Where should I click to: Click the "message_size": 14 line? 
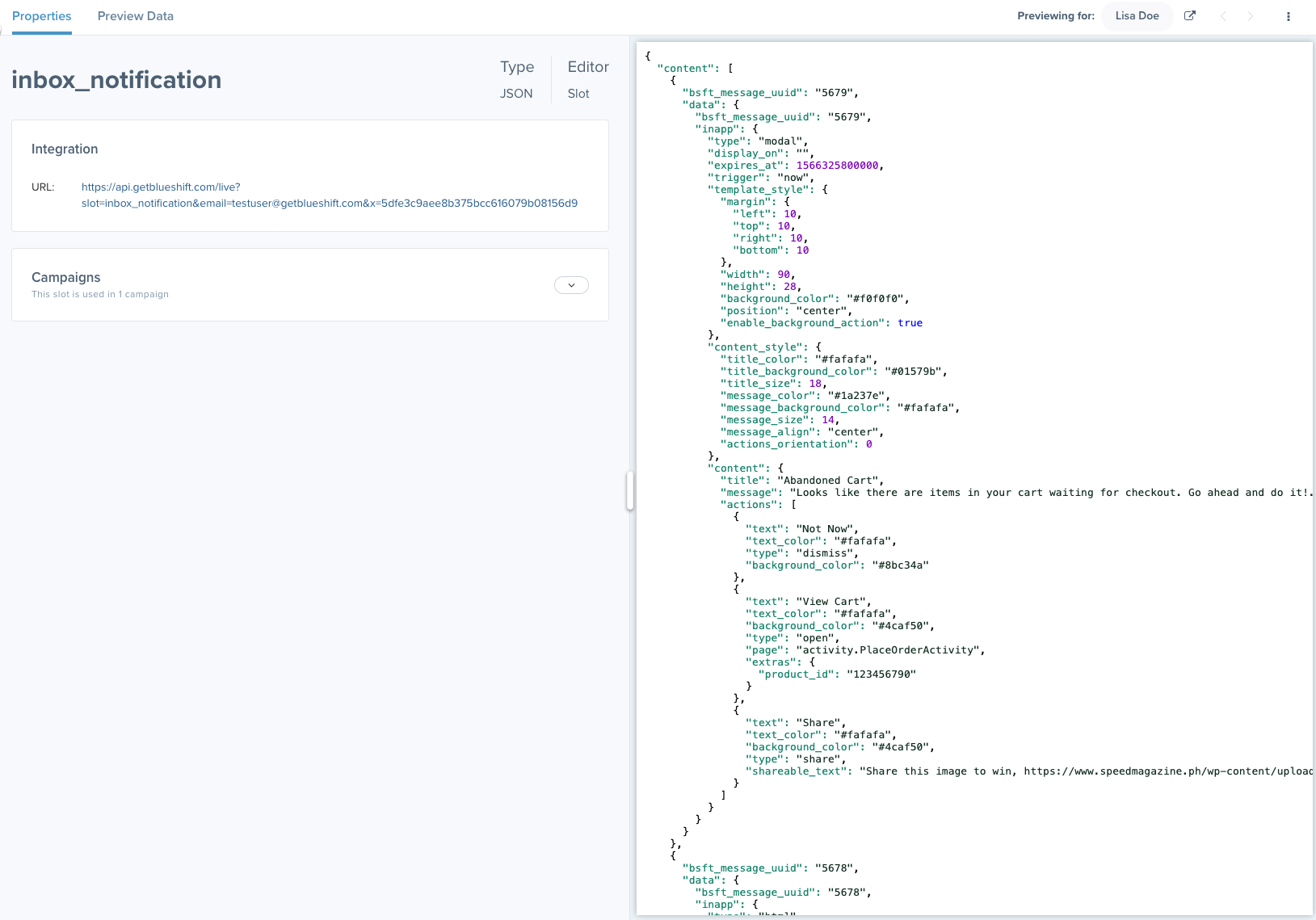pos(780,420)
